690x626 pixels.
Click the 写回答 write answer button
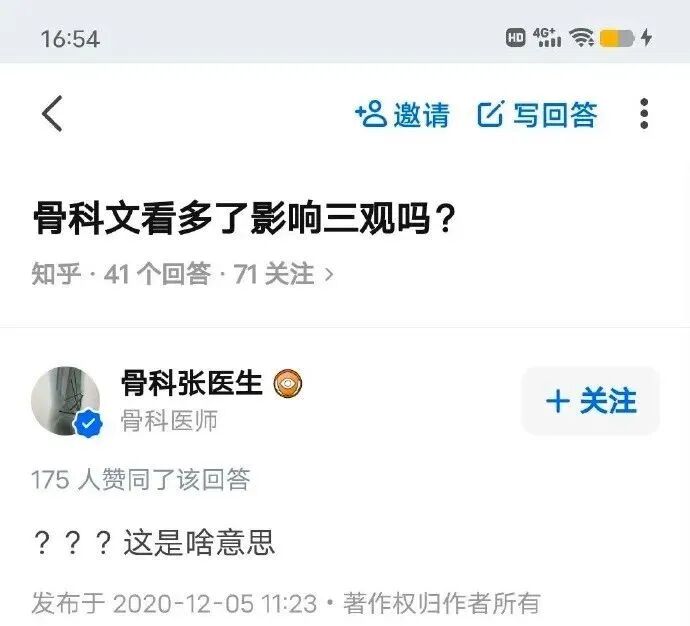(x=537, y=114)
